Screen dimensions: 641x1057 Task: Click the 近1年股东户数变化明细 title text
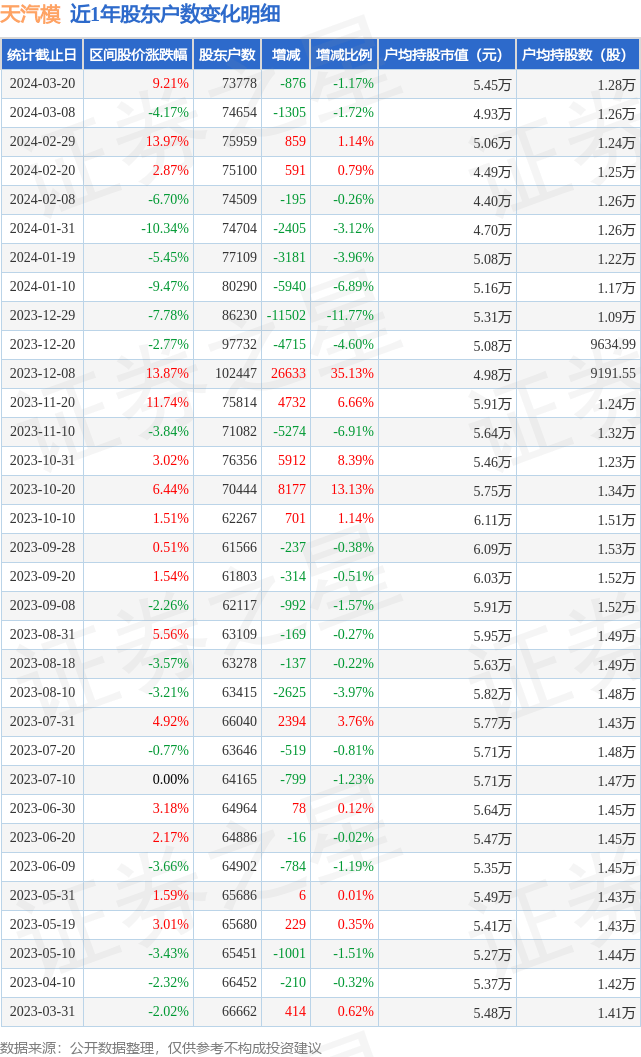(175, 14)
